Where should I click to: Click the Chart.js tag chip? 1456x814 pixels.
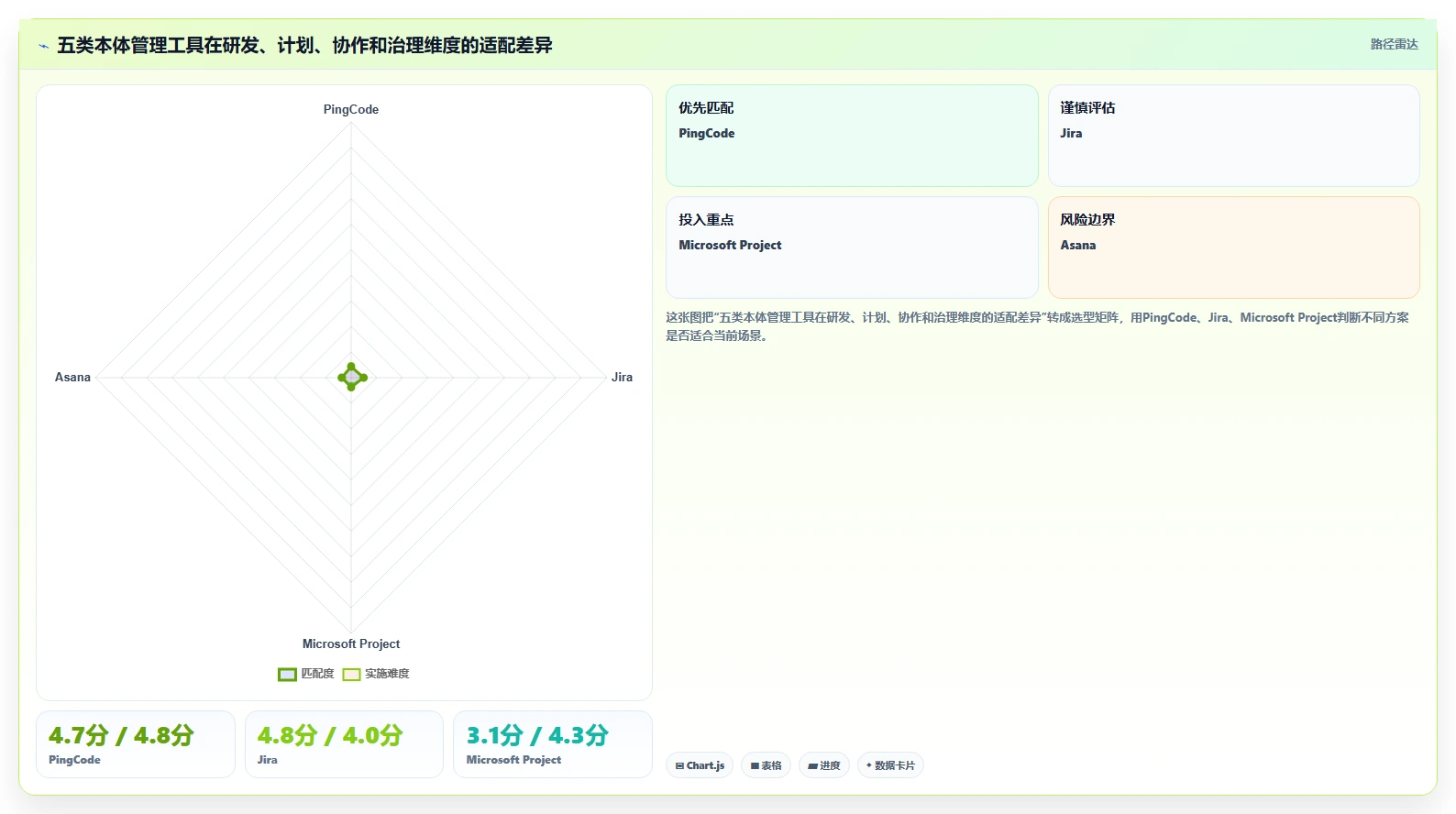tap(700, 765)
